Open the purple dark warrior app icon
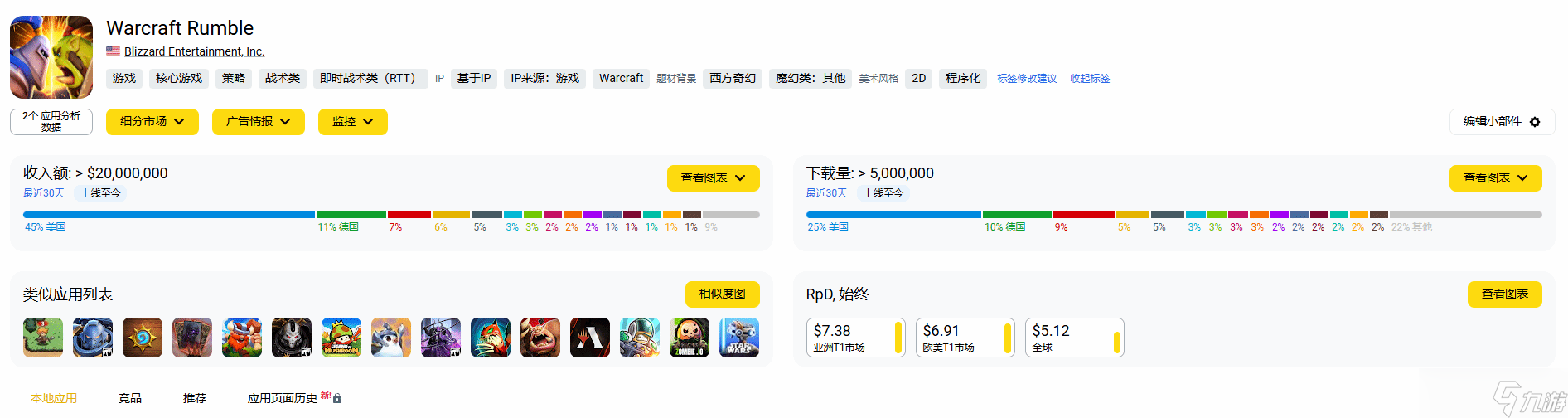Image resolution: width=1568 pixels, height=418 pixels. (441, 338)
